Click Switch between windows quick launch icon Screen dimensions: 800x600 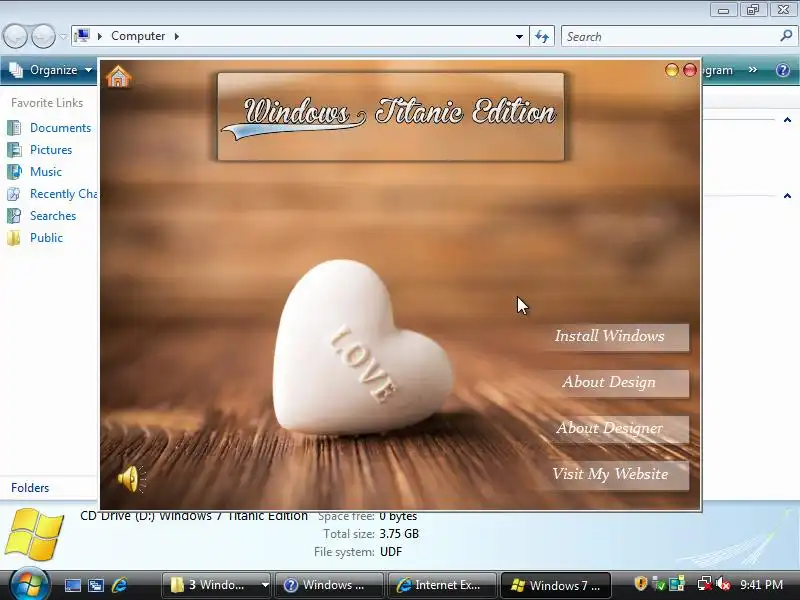tap(96, 585)
